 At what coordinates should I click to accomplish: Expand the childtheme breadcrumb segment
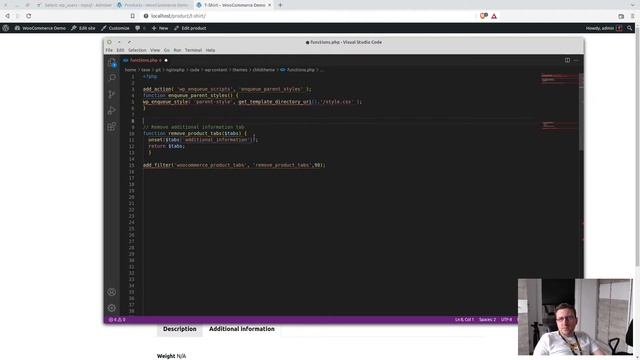[264, 70]
